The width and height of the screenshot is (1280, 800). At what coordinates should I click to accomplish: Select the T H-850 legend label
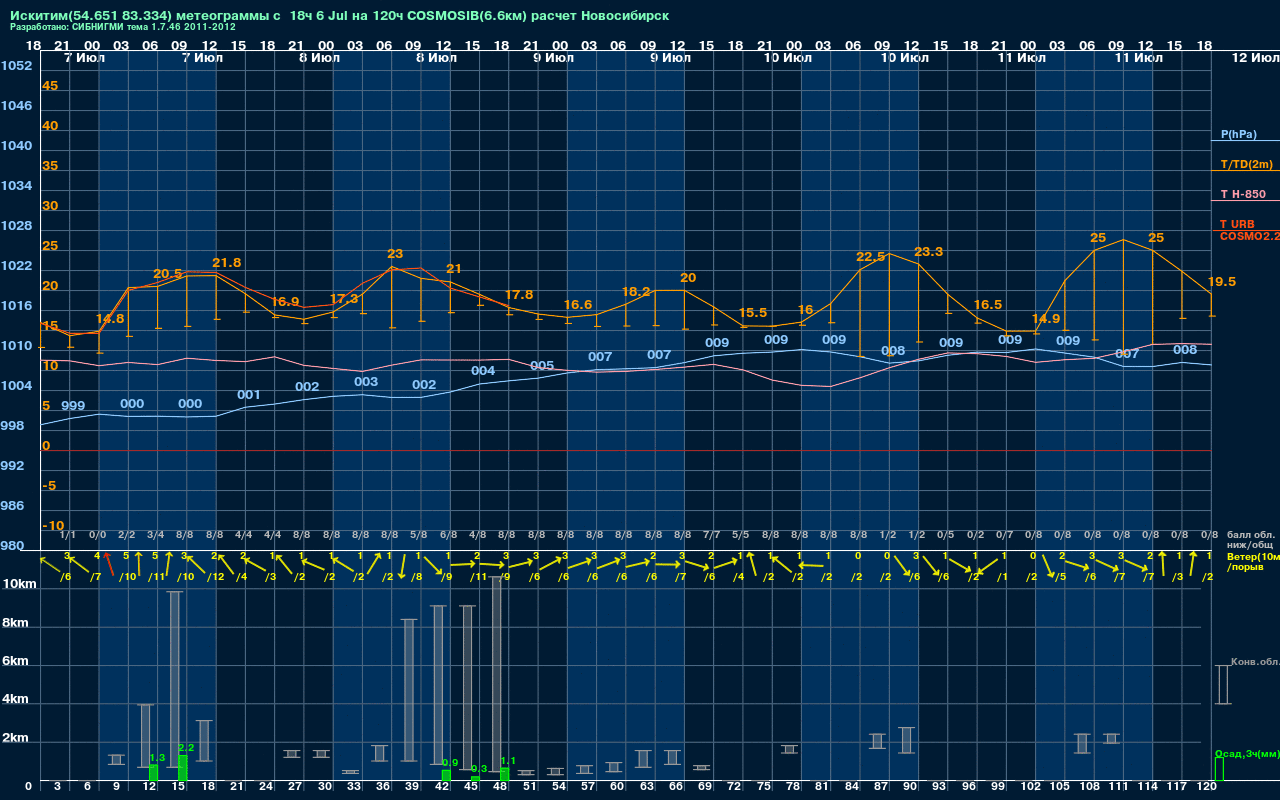[x=1243, y=194]
